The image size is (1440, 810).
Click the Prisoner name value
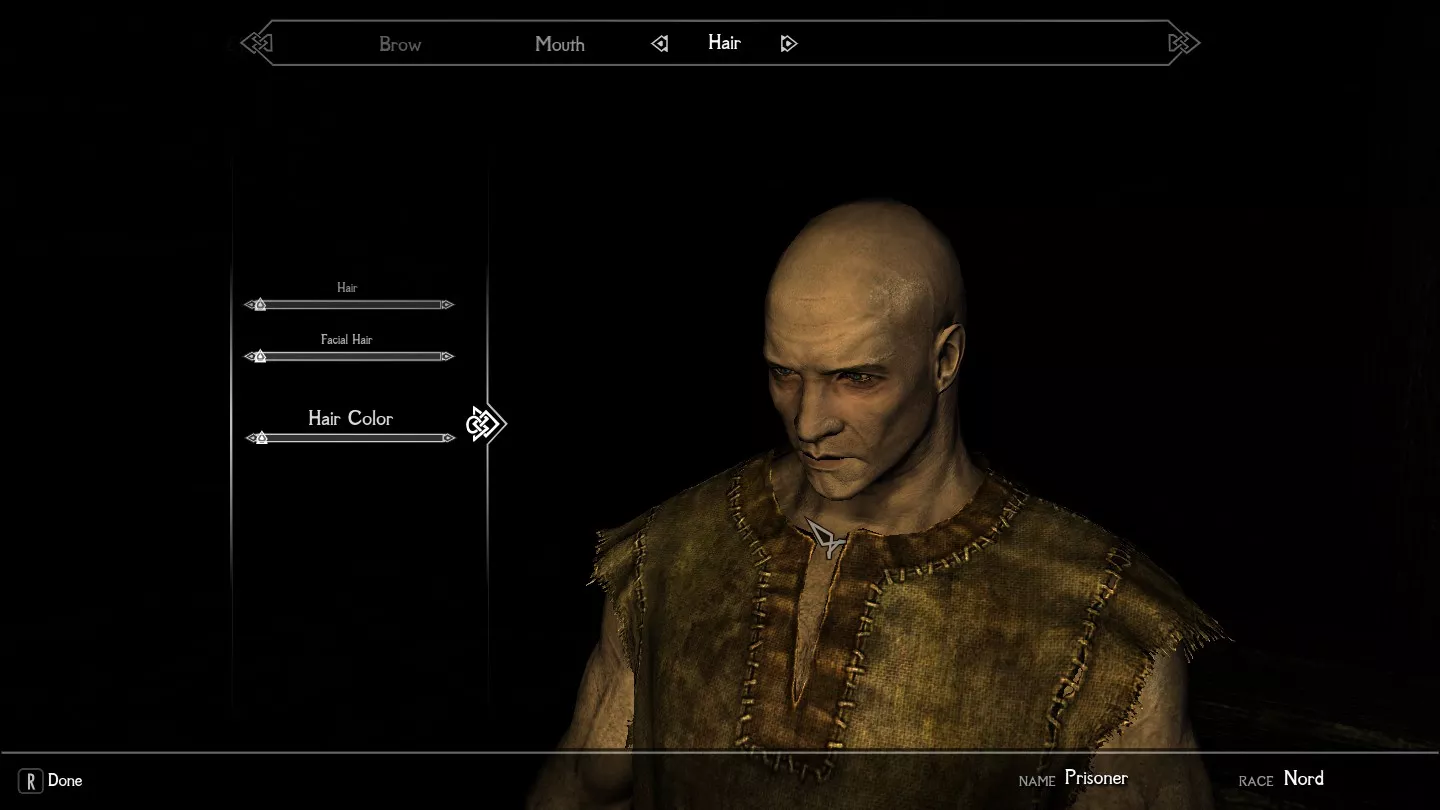pos(1096,778)
